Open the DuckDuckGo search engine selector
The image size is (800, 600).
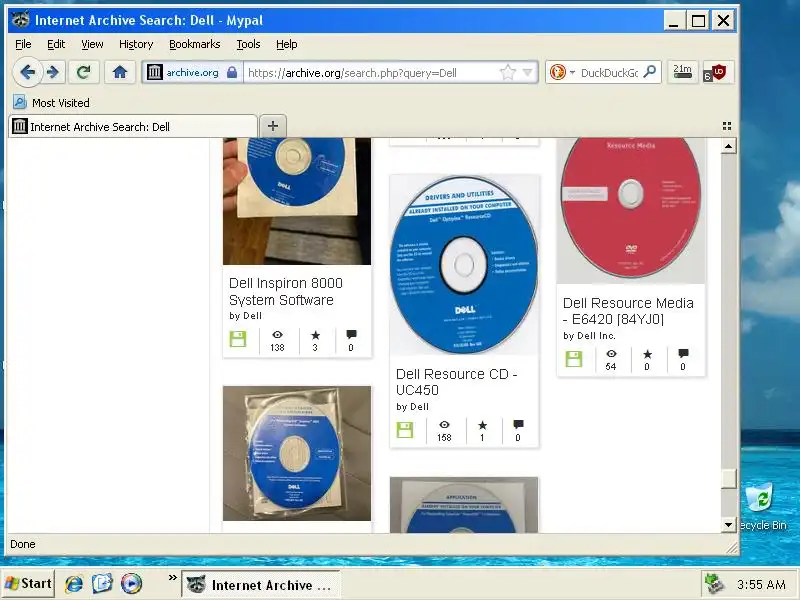(x=561, y=72)
